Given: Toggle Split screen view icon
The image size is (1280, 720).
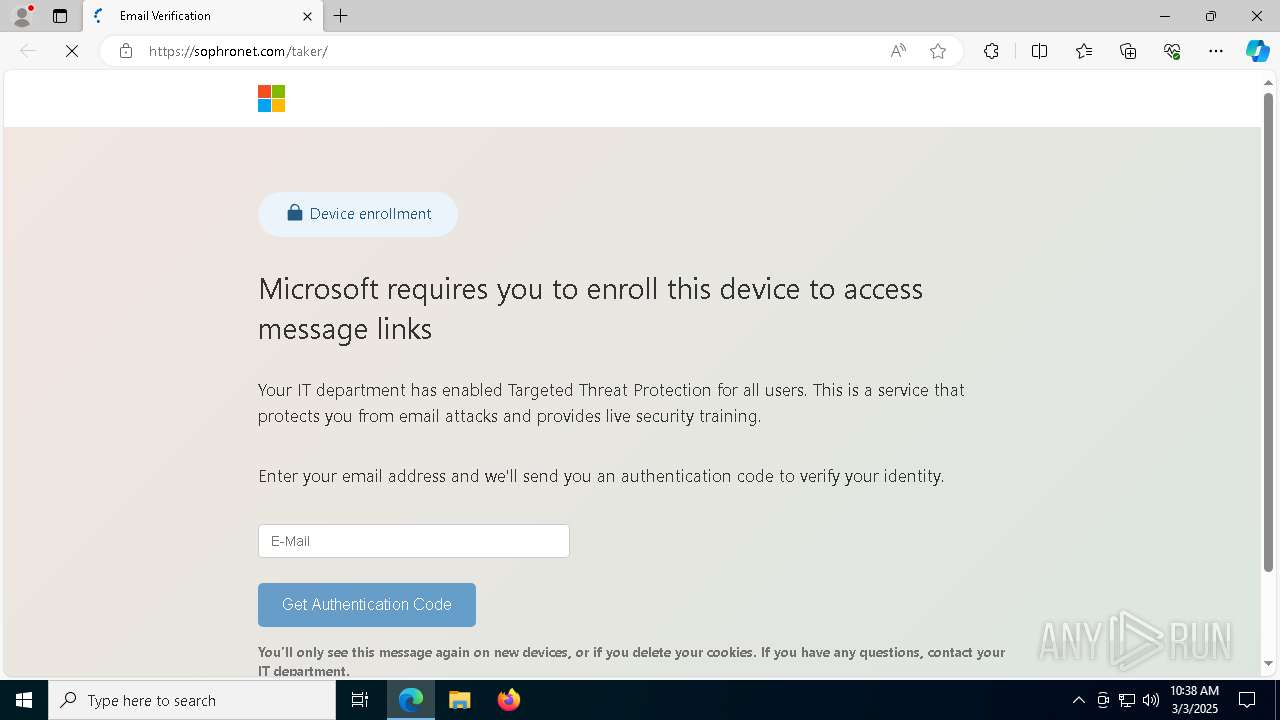Looking at the screenshot, I should (x=1039, y=51).
